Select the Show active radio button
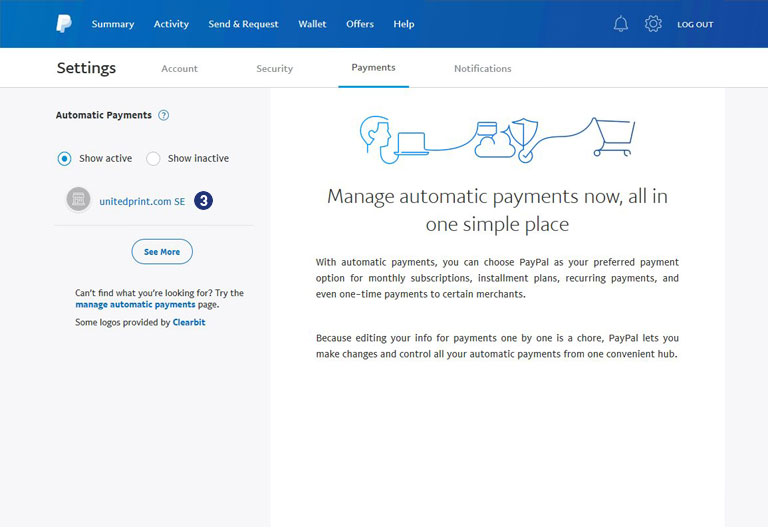The height and width of the screenshot is (530, 768). coord(65,158)
